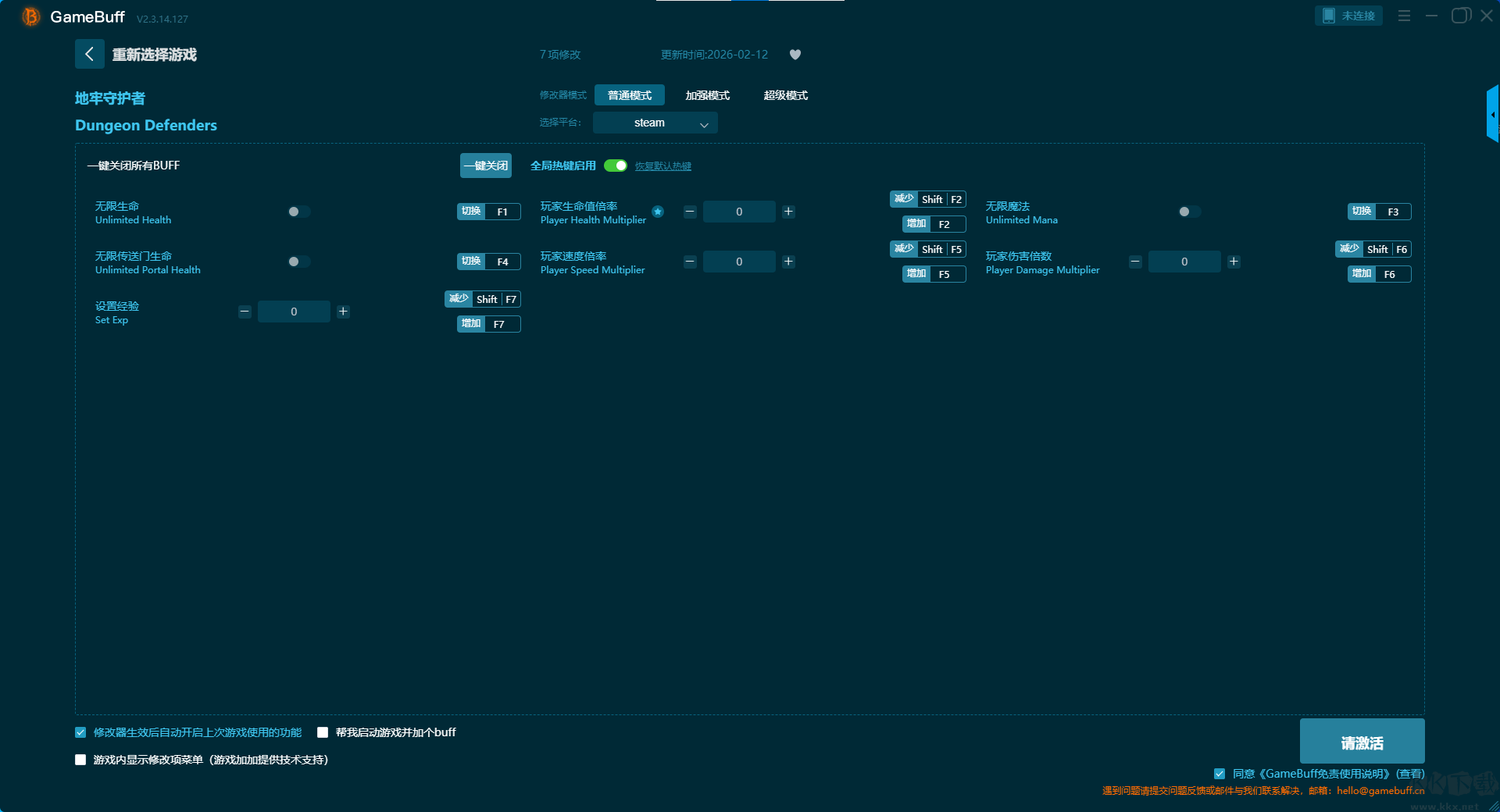Click the plus icon for Set Exp
Viewport: 1500px width, 812px height.
343,312
